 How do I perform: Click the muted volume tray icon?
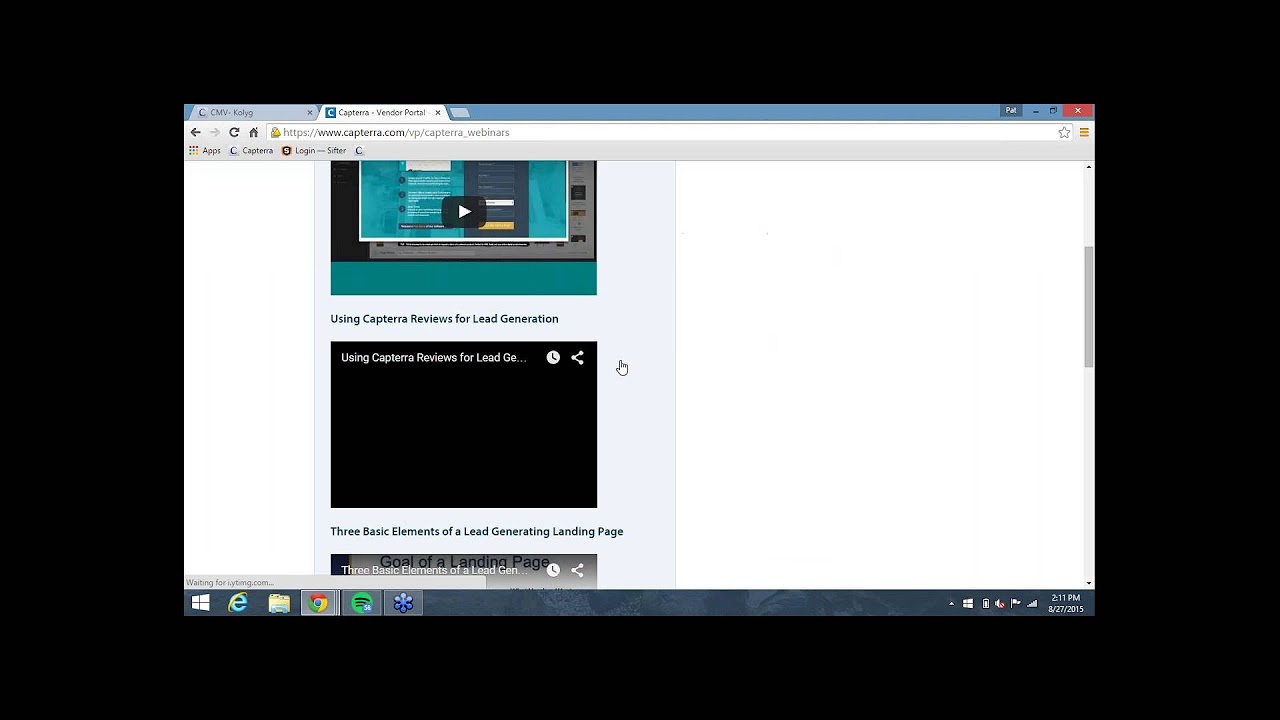tap(1000, 604)
